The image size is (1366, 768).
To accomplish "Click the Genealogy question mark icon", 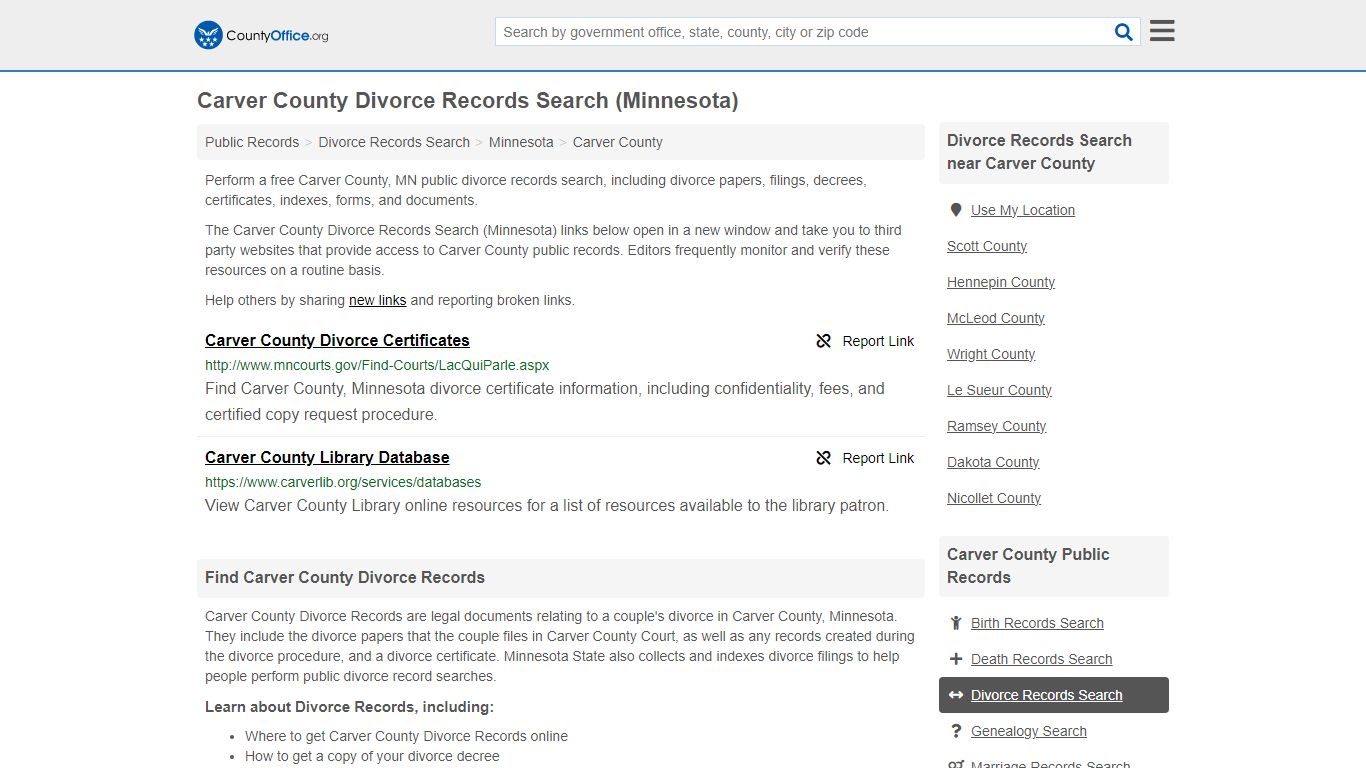I will tap(956, 731).
